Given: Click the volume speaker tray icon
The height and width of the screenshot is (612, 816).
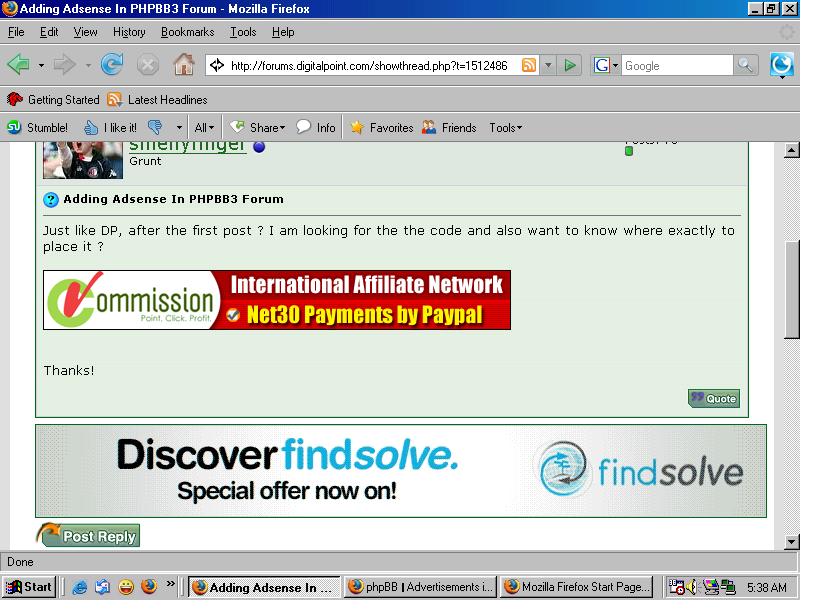Looking at the screenshot, I should (692, 588).
